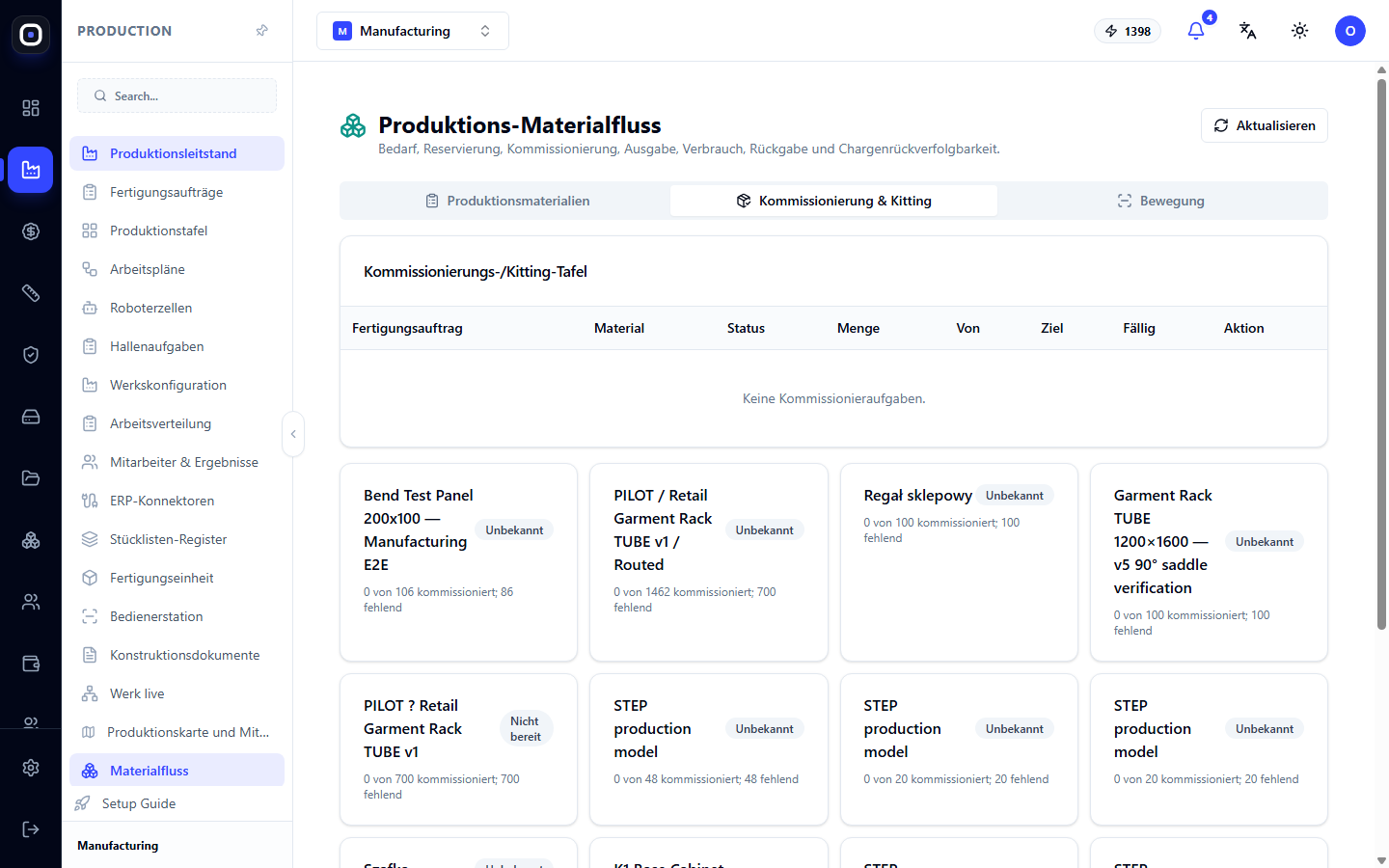1389x868 pixels.
Task: Click the users icon in the left rail
Action: coord(31,602)
